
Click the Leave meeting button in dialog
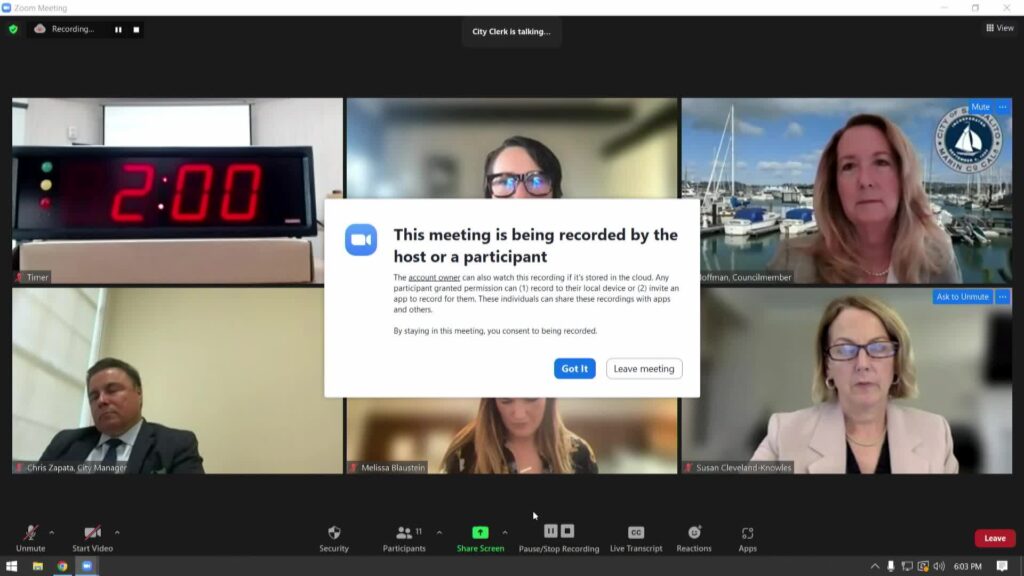(643, 368)
